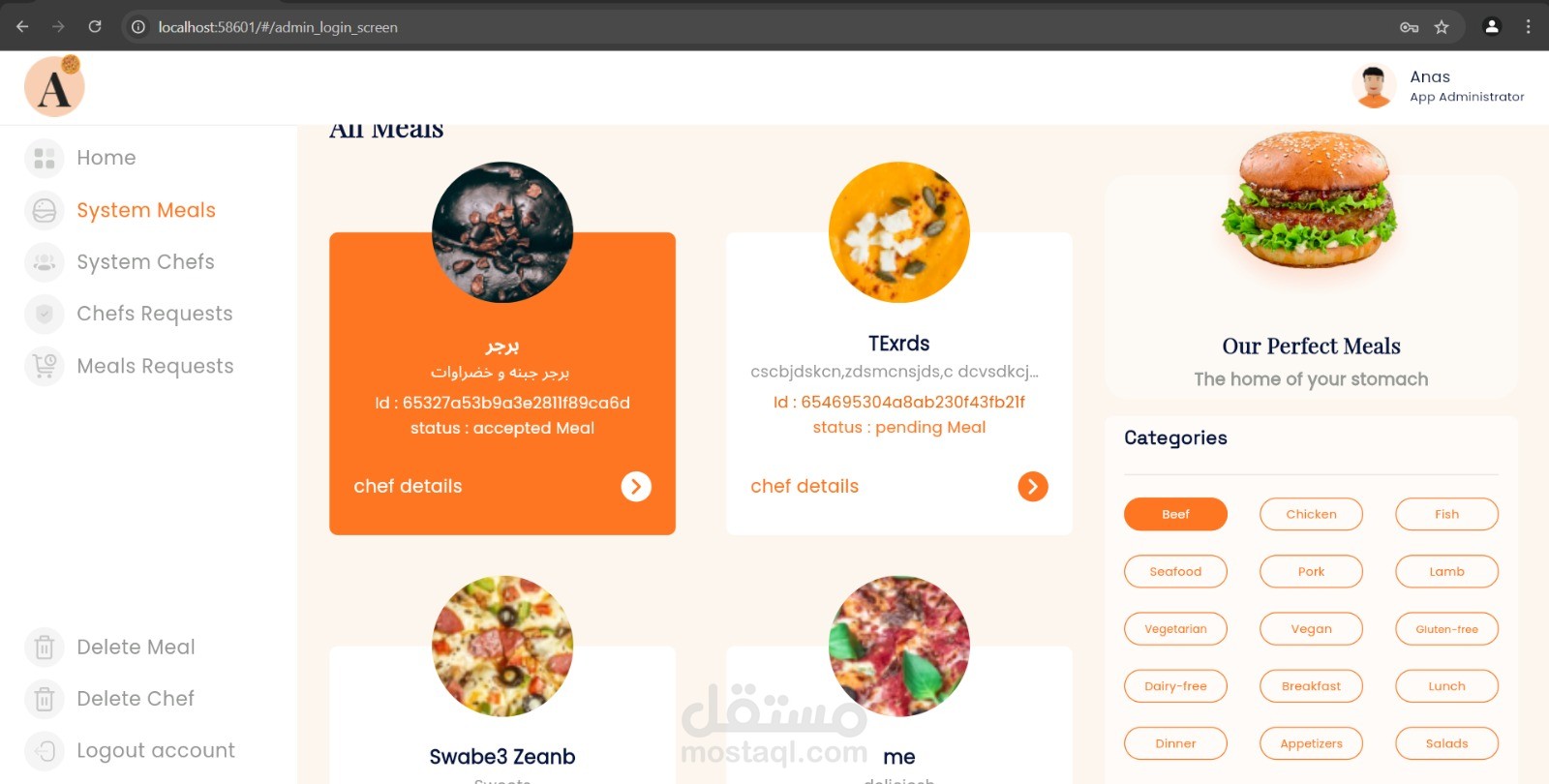
Task: Reload the page with browser refresh button
Action: coord(95,27)
